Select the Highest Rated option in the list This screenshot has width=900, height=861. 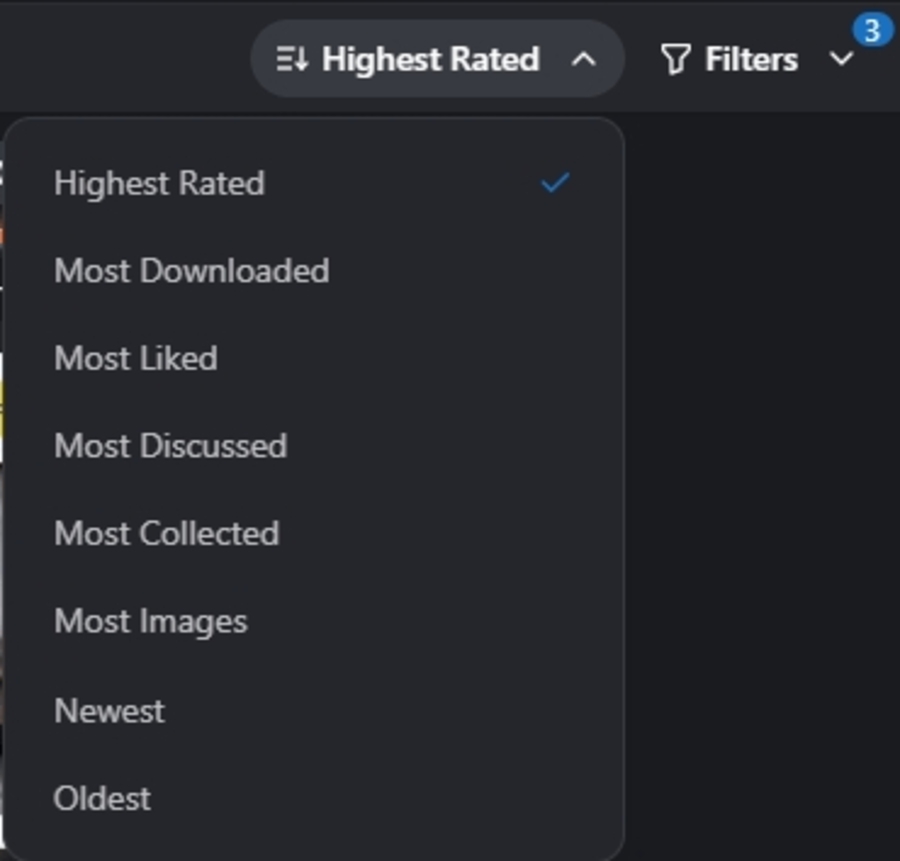314,183
